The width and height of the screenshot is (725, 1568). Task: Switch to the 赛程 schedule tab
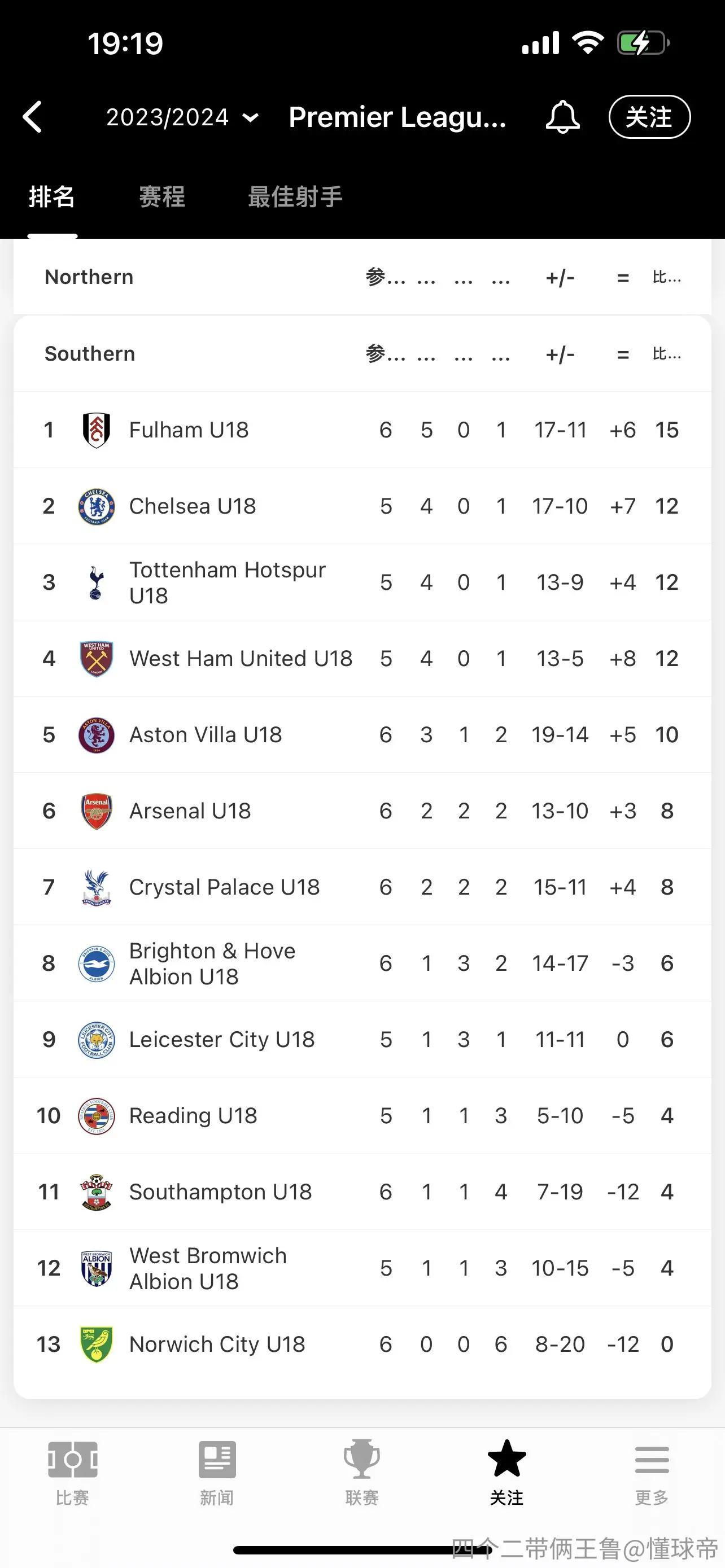click(x=162, y=196)
